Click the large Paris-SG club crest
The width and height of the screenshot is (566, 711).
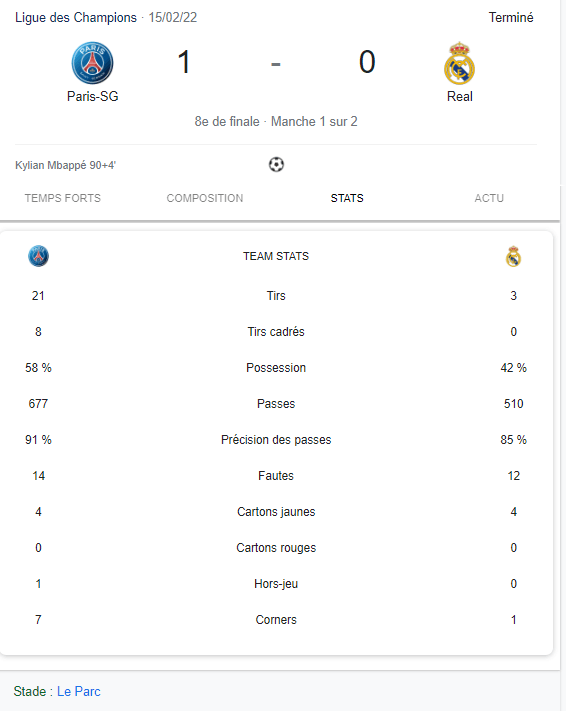point(93,63)
